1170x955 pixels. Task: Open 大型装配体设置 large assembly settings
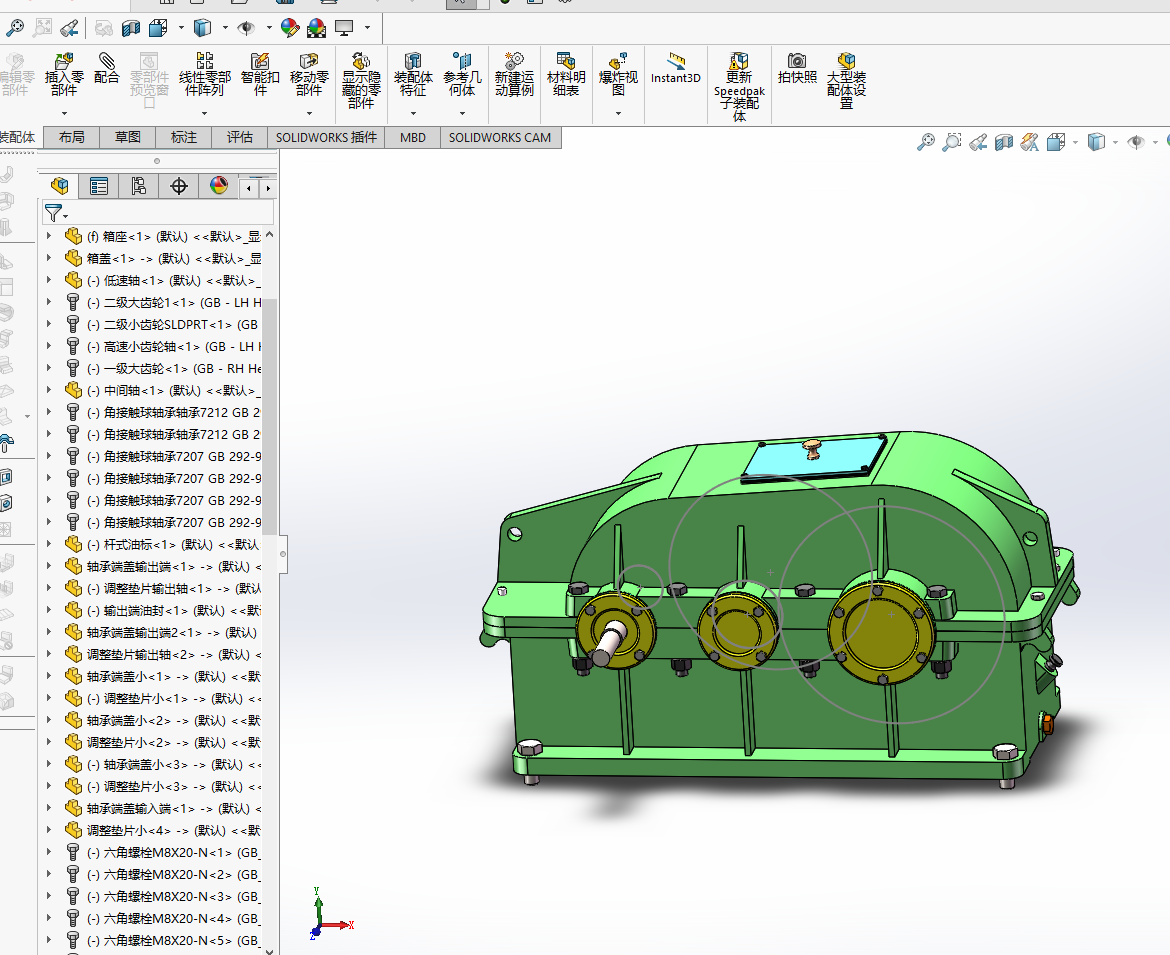coord(846,63)
